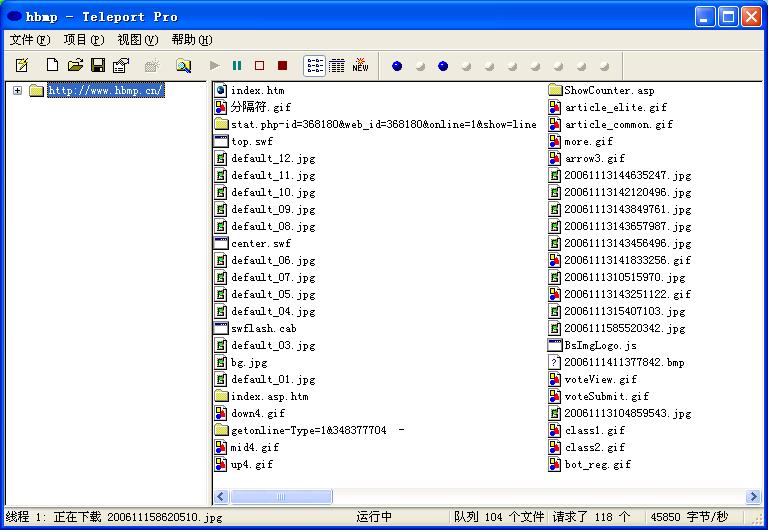Open the 视图(V) menu
The width and height of the screenshot is (768, 530).
pos(137,40)
